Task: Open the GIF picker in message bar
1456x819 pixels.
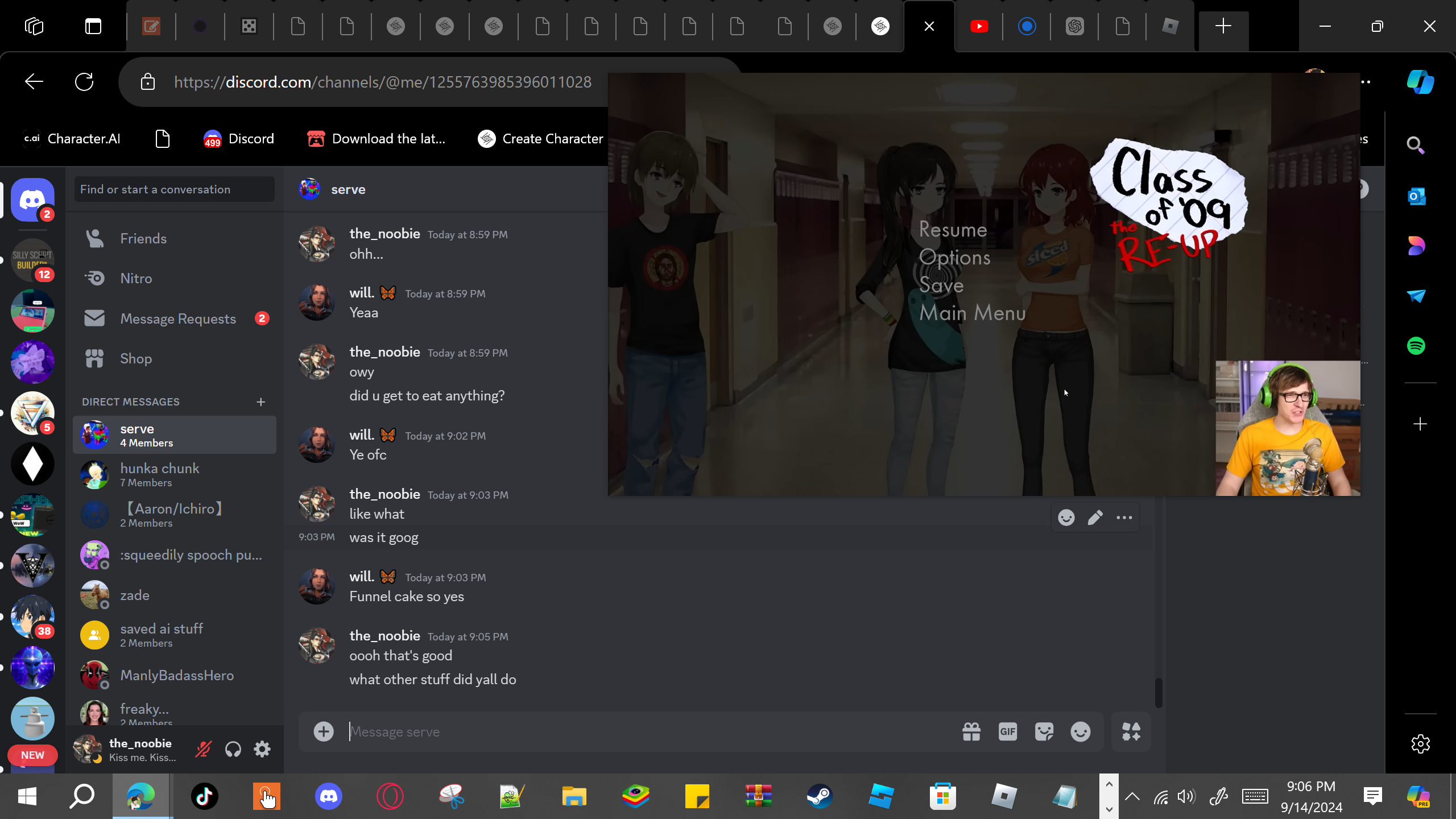Action: pyautogui.click(x=1007, y=731)
